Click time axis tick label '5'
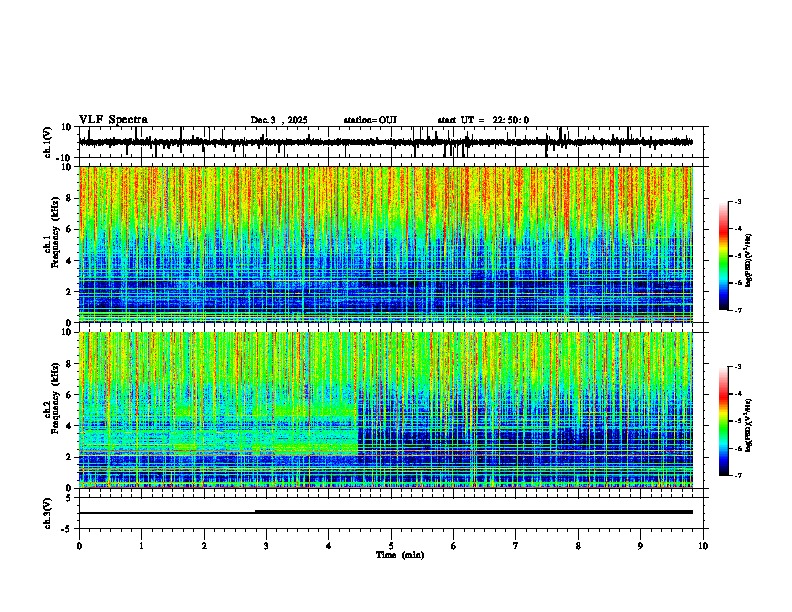This screenshot has height=612, width=792. [391, 545]
